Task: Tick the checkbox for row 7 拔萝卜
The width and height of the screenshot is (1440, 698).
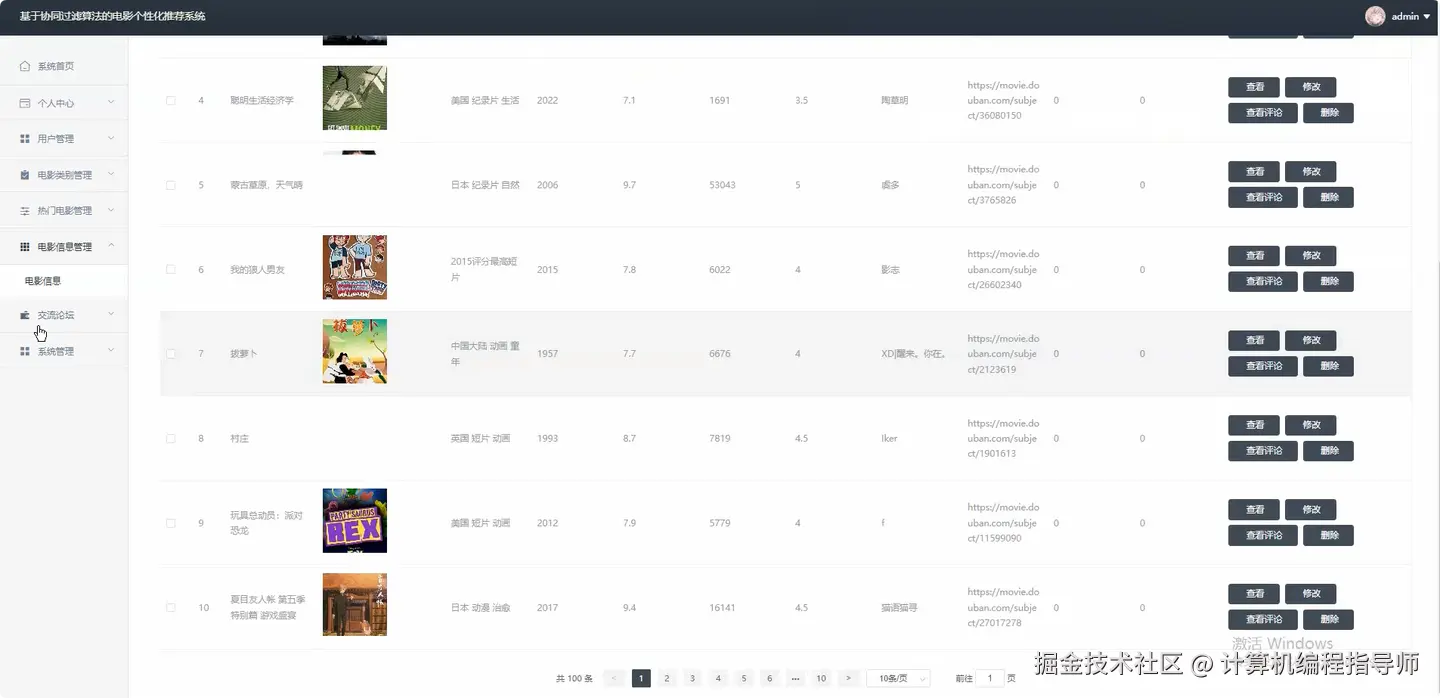Action: [171, 354]
